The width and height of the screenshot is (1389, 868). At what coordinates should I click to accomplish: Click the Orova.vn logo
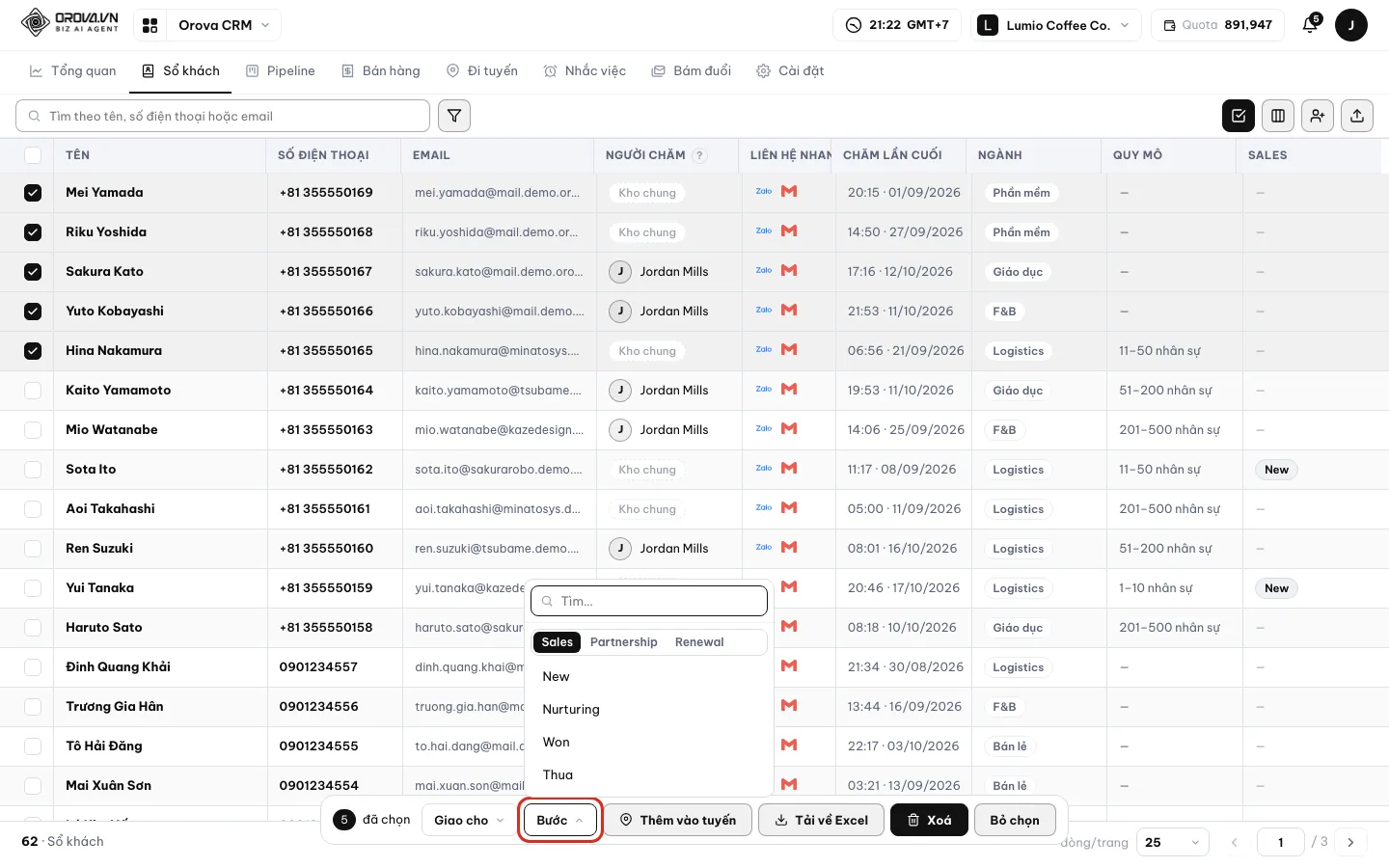69,22
